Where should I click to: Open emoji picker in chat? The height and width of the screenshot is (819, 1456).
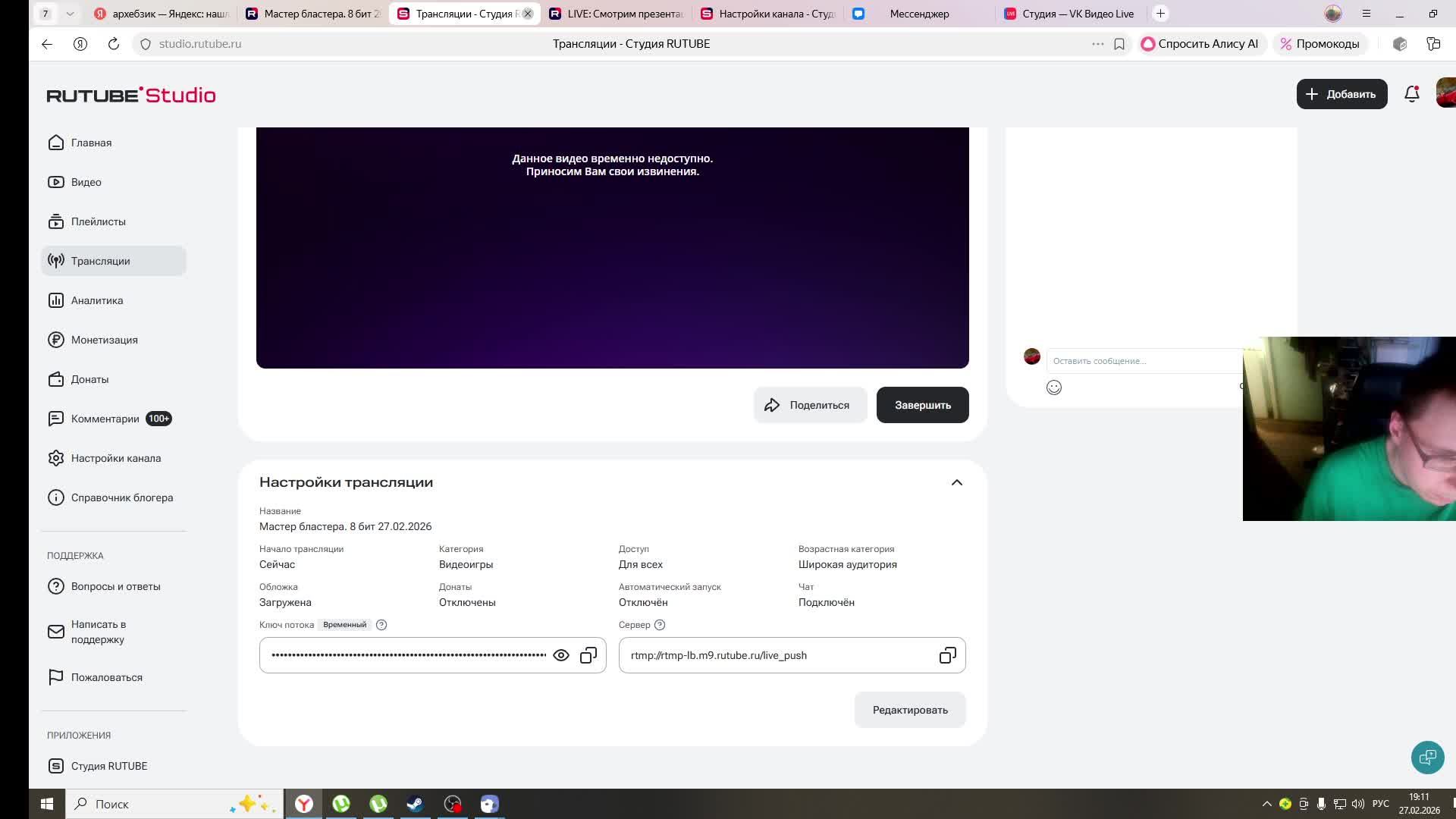point(1054,388)
